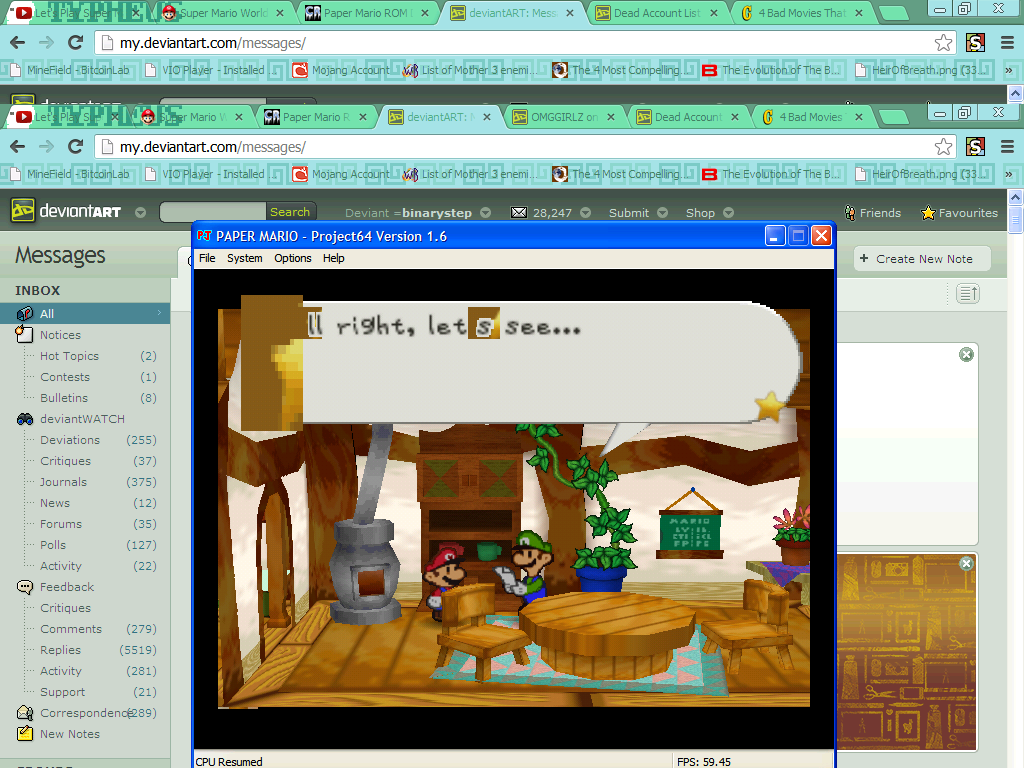Screen dimensions: 1024x768
Task: Dismiss the white message card with its X
Action: [x=967, y=354]
